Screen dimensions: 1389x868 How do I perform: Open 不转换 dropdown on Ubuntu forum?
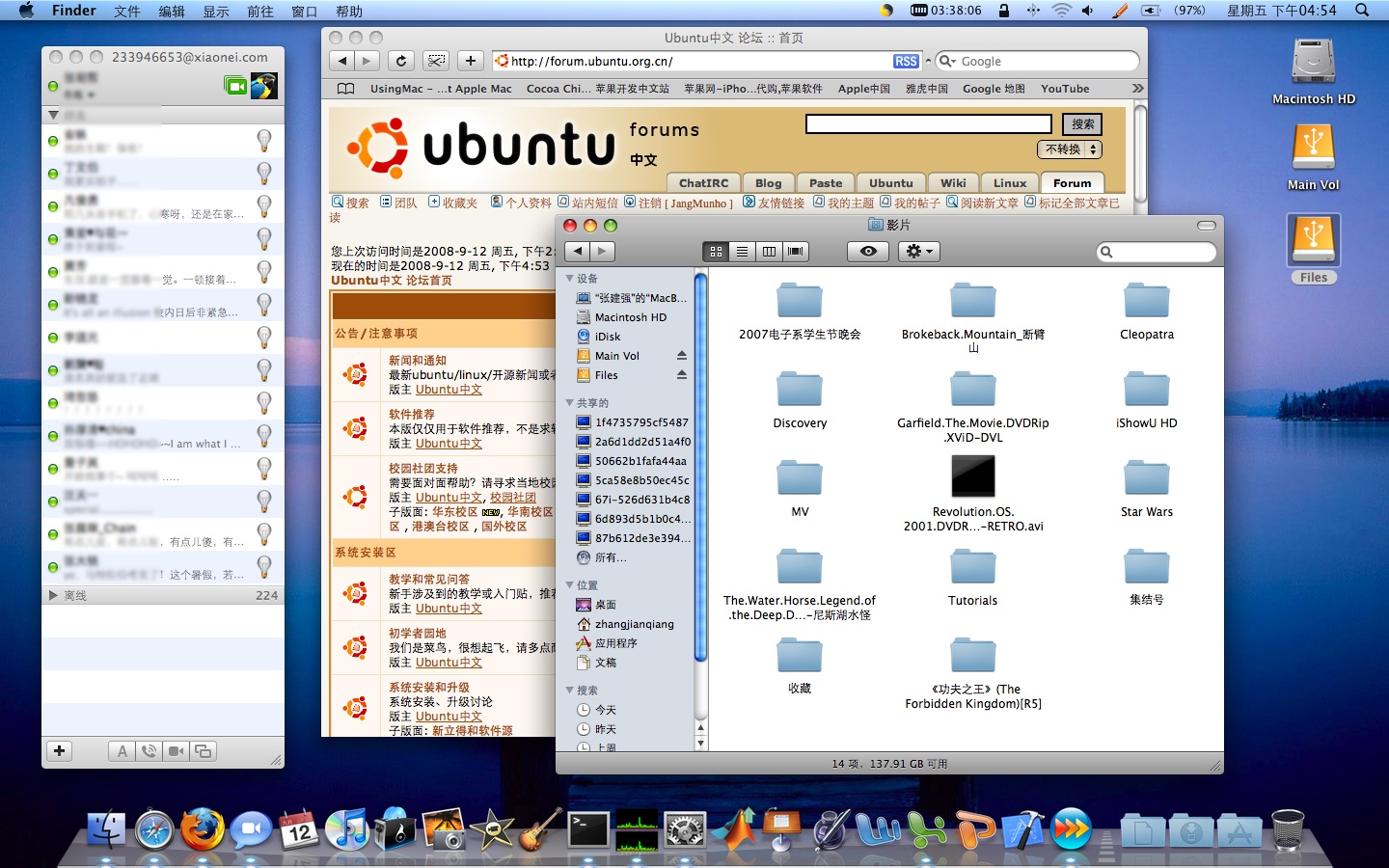click(1069, 149)
